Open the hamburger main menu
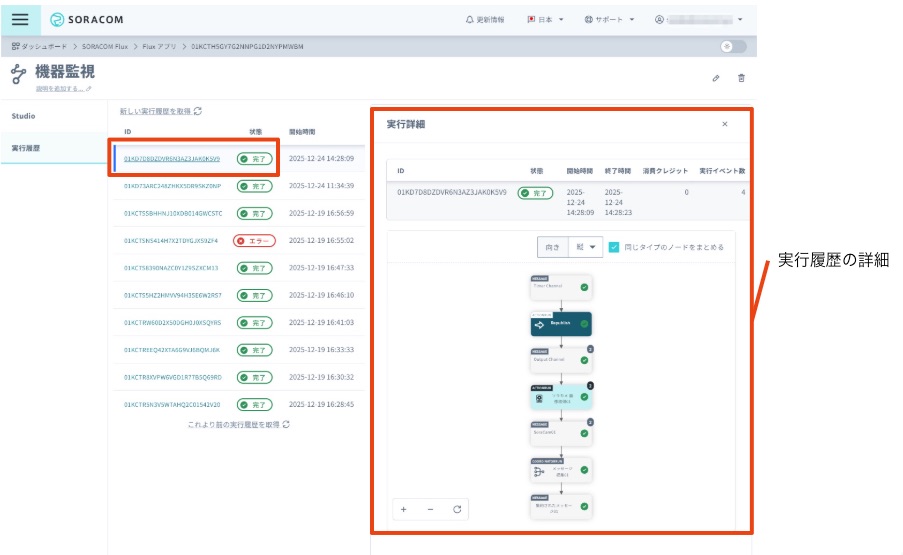903x555 pixels. click(20, 19)
